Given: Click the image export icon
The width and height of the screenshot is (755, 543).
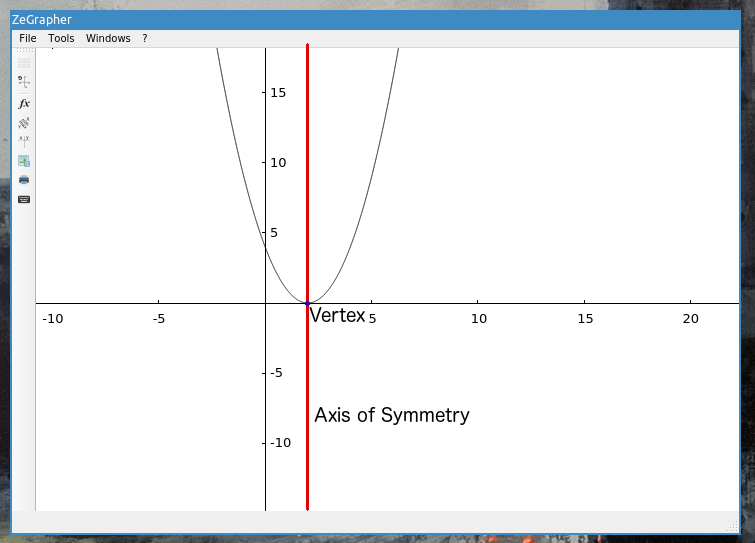Looking at the screenshot, I should pyautogui.click(x=24, y=161).
